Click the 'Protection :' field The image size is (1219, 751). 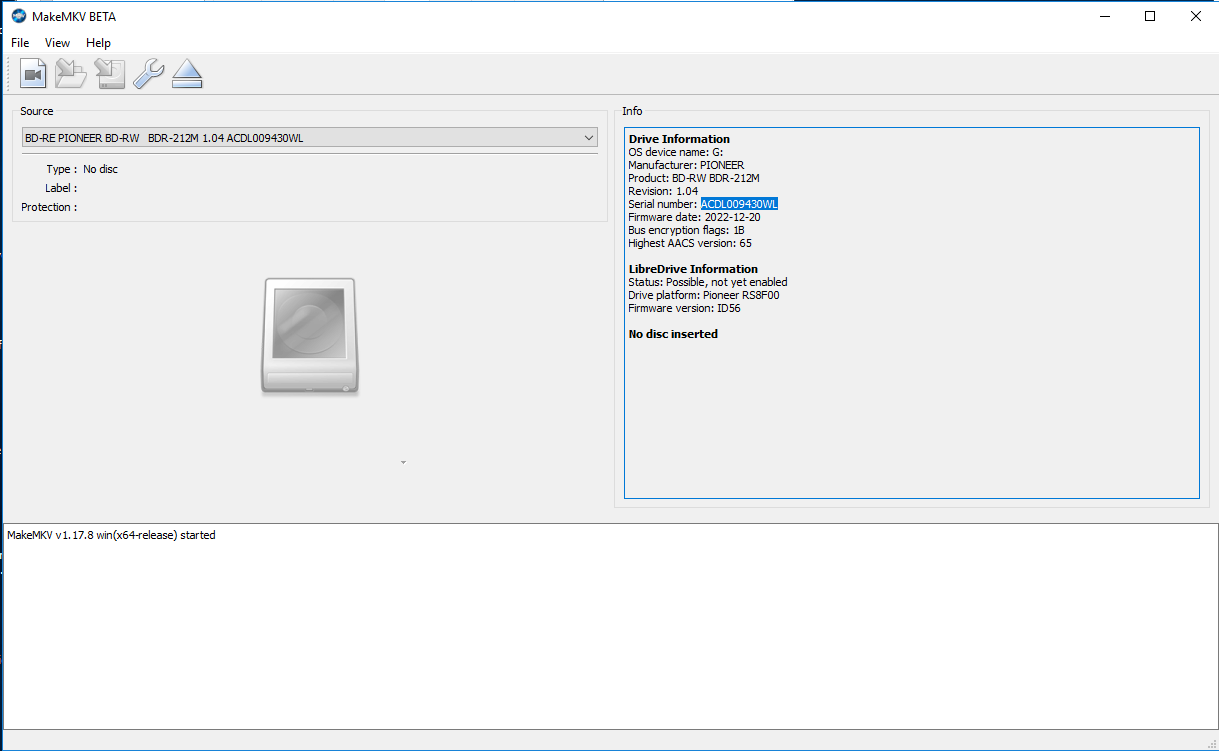coord(49,207)
